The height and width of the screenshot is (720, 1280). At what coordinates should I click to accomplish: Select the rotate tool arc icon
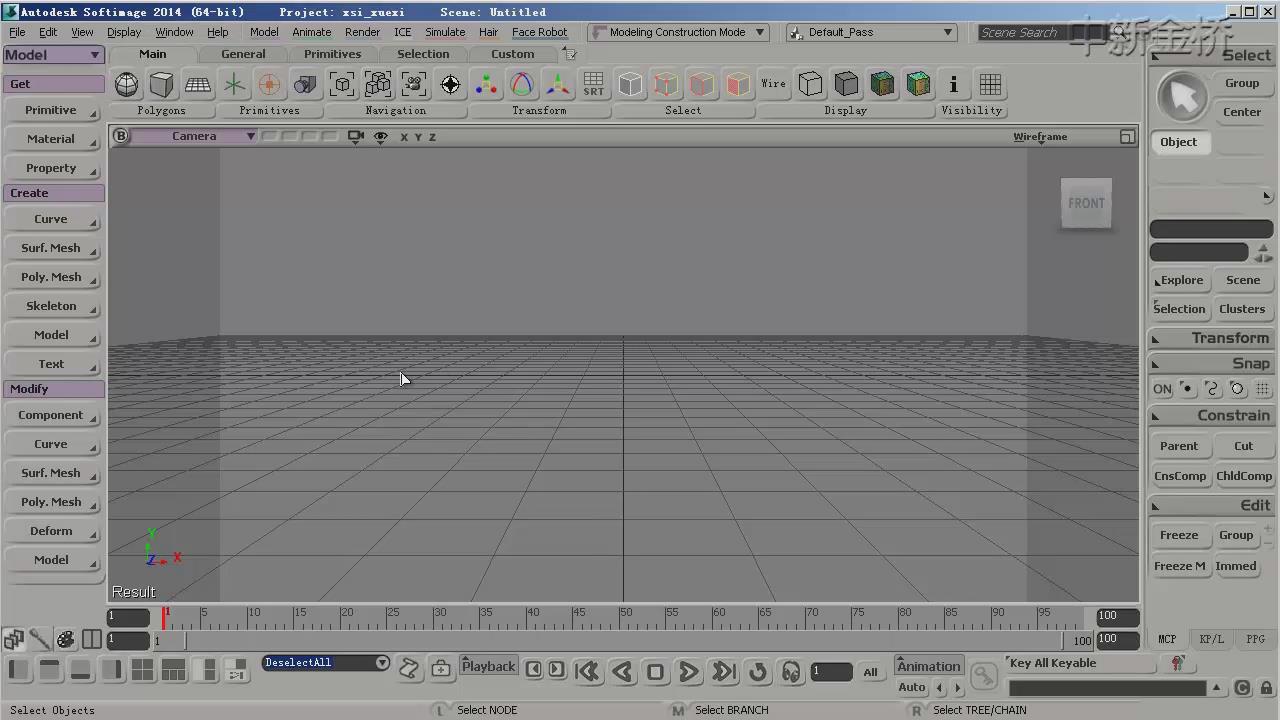(x=522, y=84)
